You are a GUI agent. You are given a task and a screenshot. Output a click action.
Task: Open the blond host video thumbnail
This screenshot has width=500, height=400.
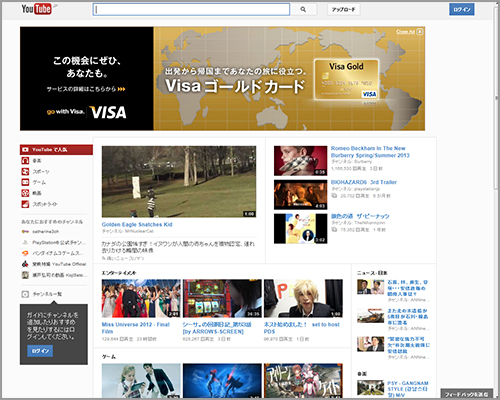point(303,298)
